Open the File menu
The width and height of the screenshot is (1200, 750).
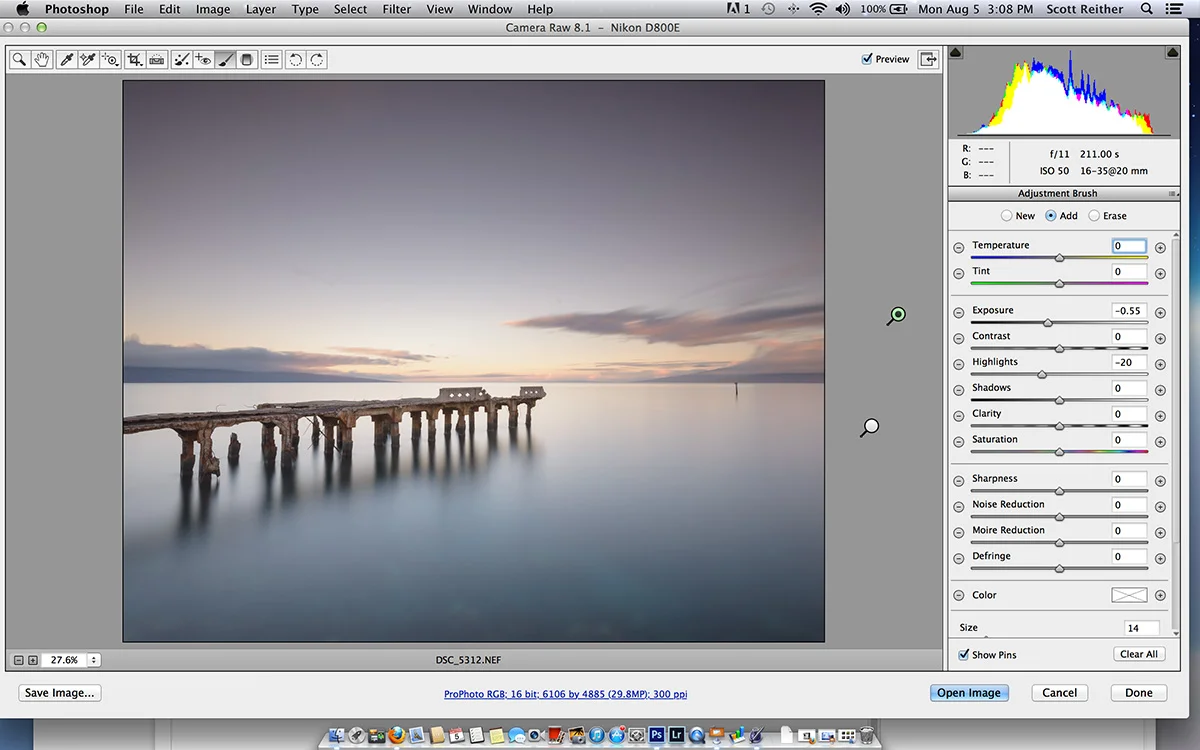[134, 9]
